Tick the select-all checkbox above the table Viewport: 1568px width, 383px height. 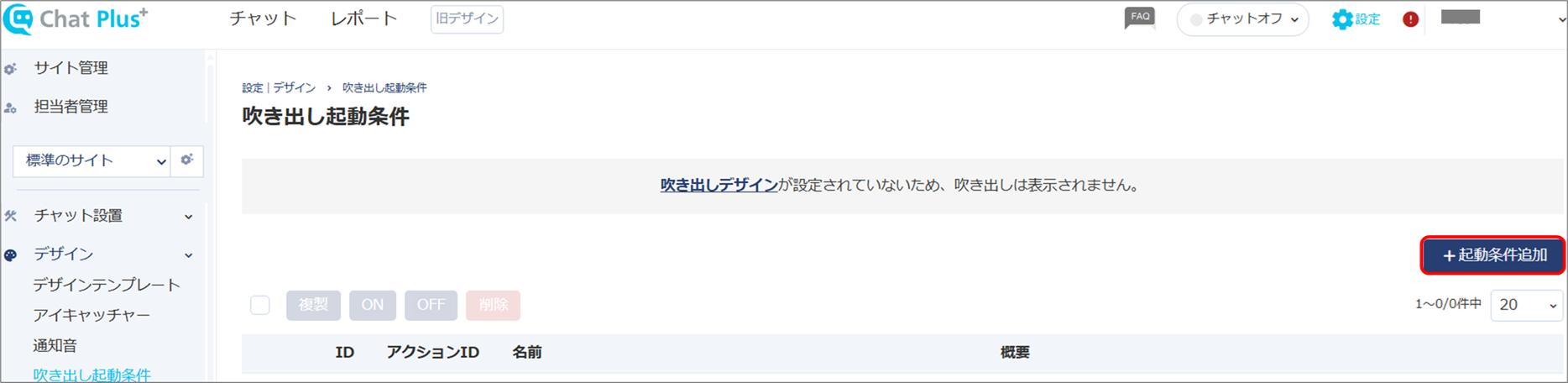pyautogui.click(x=260, y=305)
